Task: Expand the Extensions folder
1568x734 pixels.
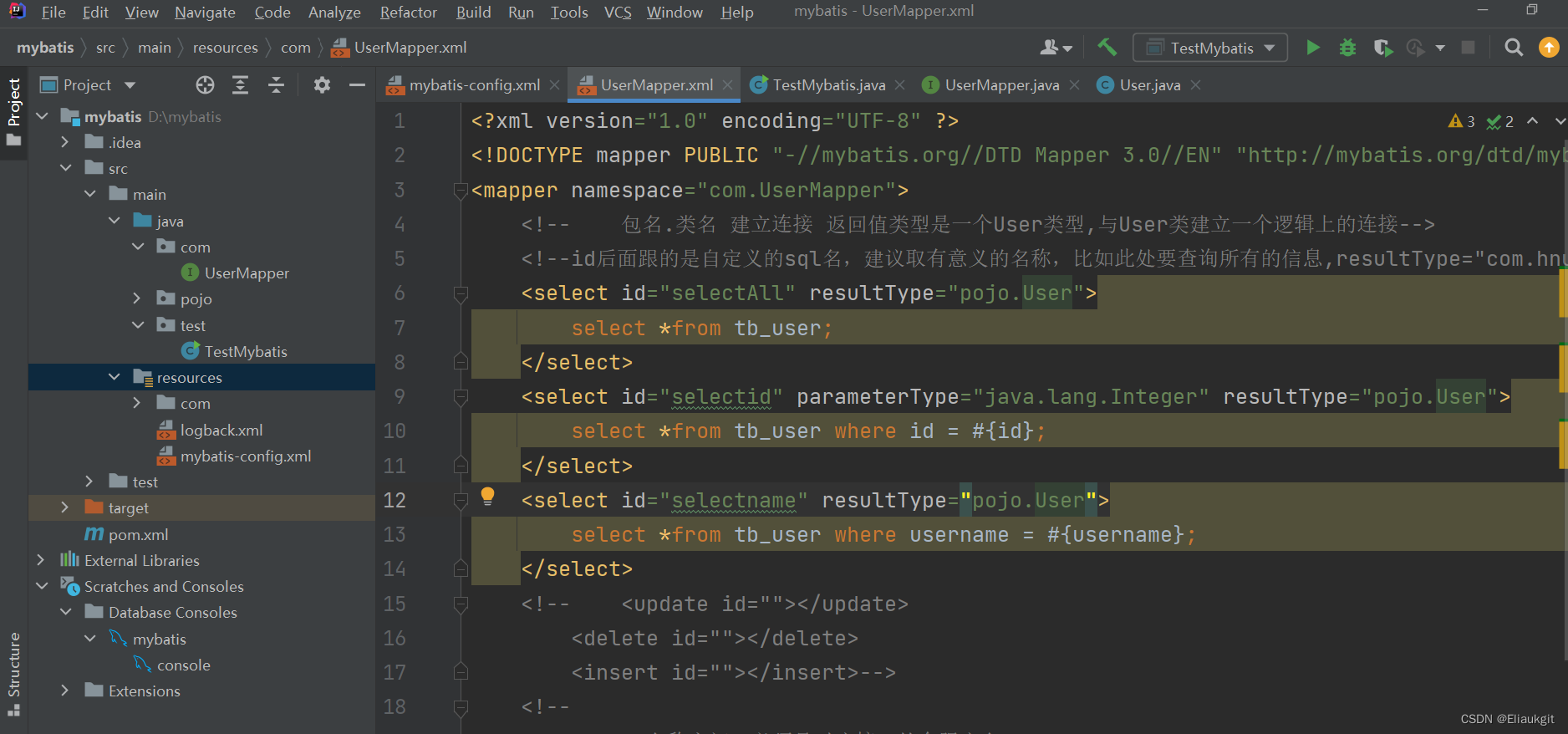Action: pos(65,691)
